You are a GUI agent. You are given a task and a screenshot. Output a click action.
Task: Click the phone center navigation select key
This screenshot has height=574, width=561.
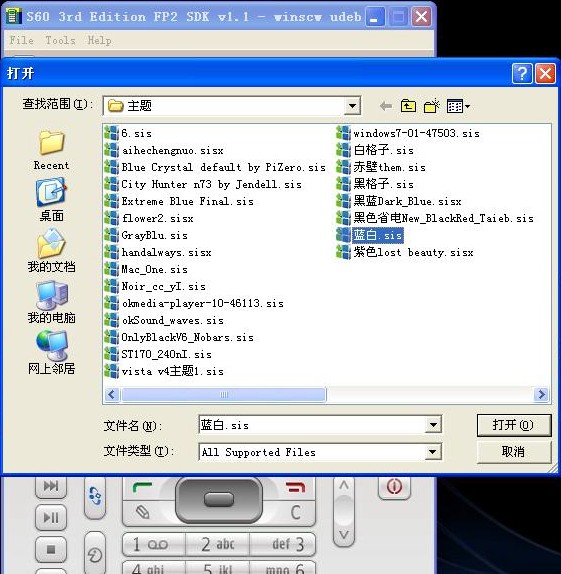click(x=219, y=499)
